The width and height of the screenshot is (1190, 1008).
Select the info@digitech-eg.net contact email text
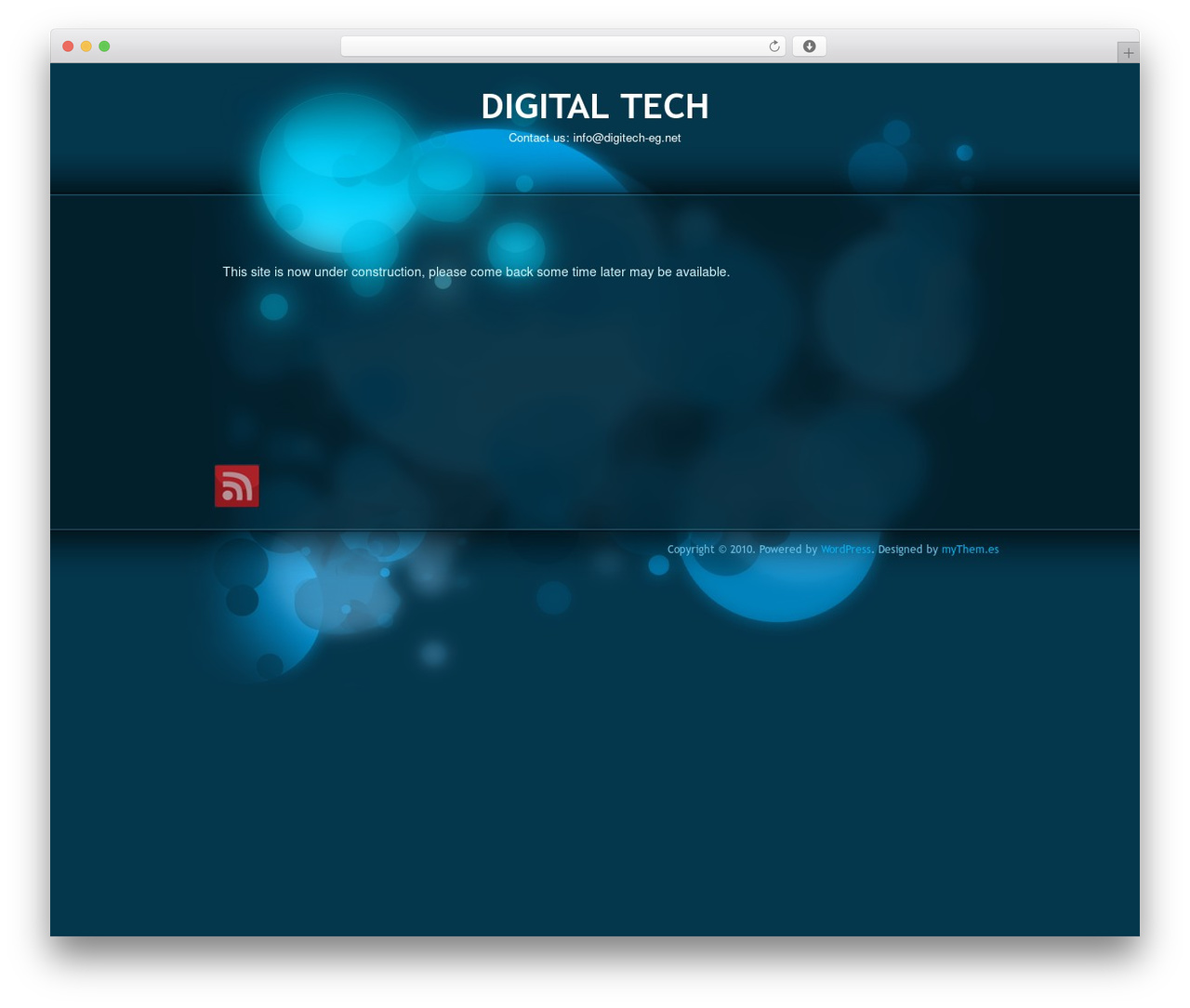tap(627, 138)
